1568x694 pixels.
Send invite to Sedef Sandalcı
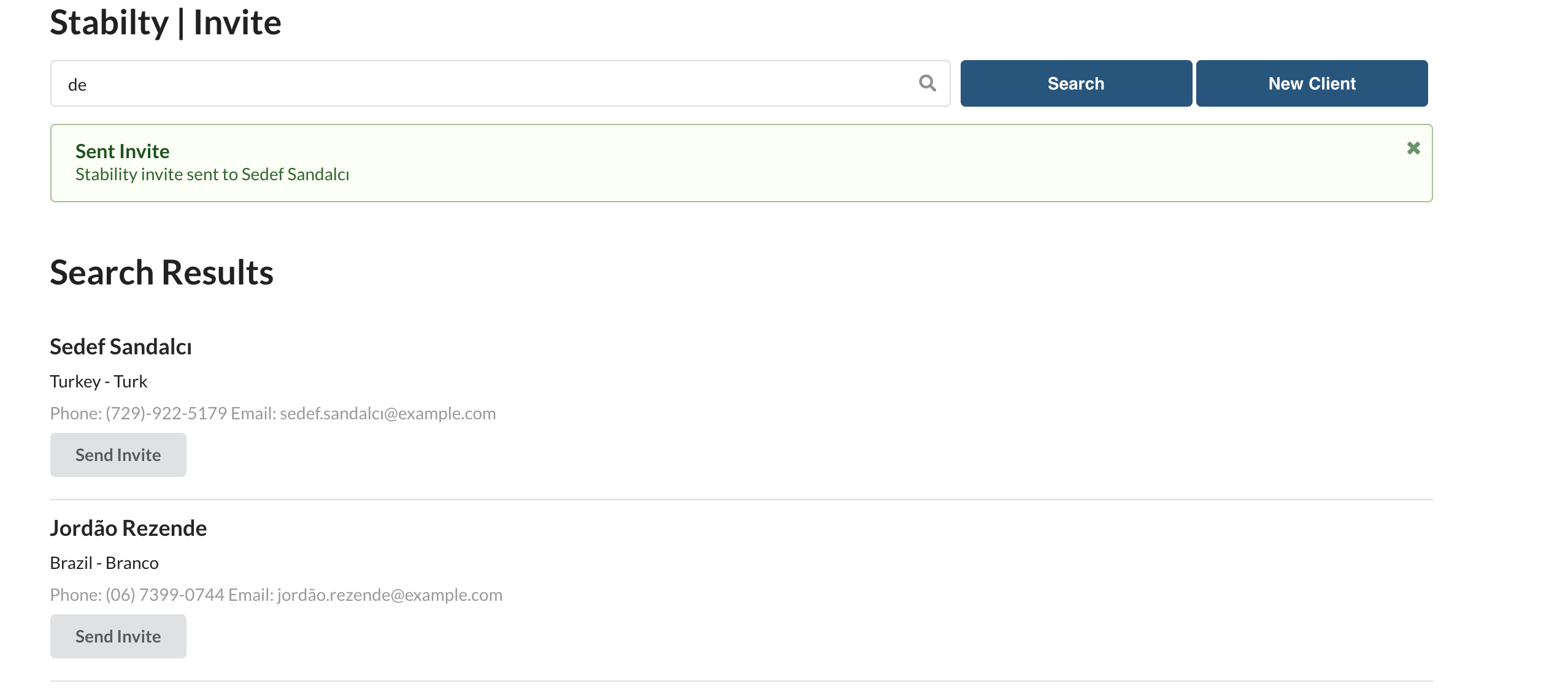point(118,455)
